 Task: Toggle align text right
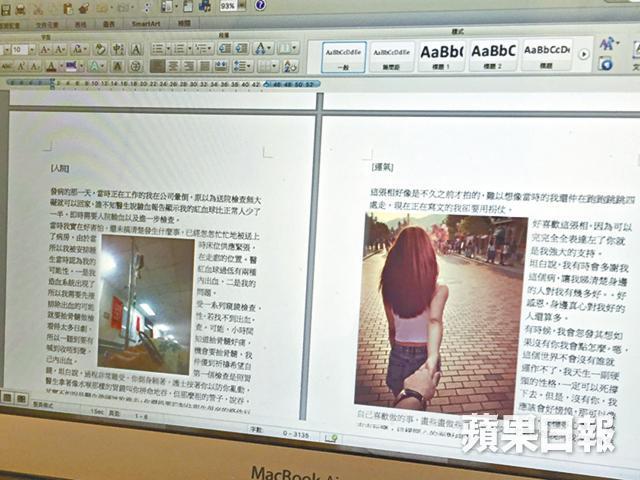(x=189, y=66)
